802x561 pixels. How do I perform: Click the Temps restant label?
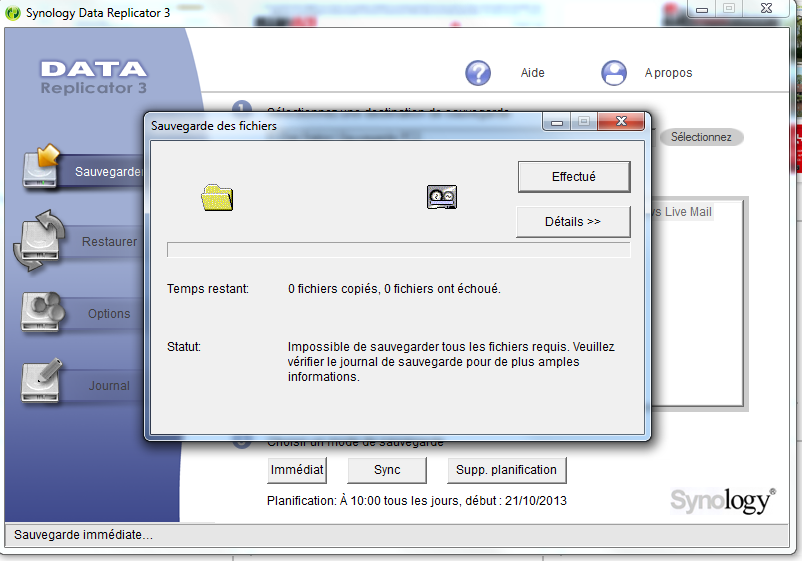[208, 289]
